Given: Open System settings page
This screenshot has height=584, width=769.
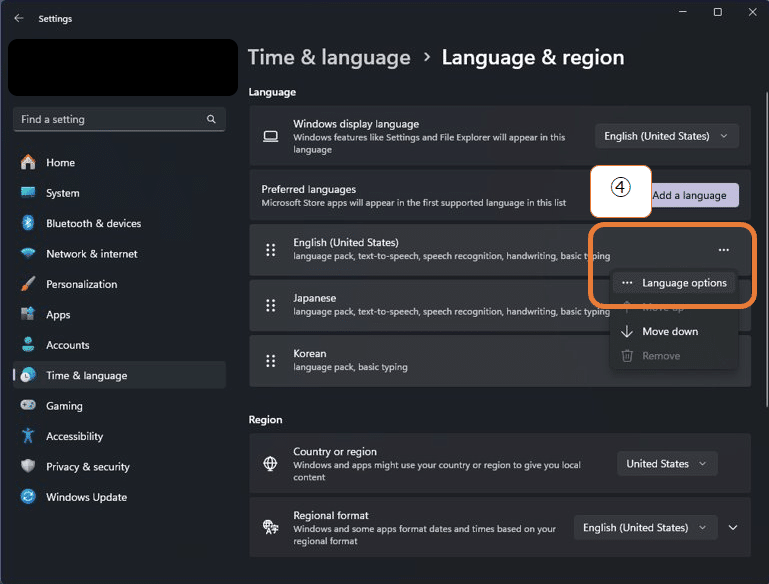Looking at the screenshot, I should click(x=119, y=193).
